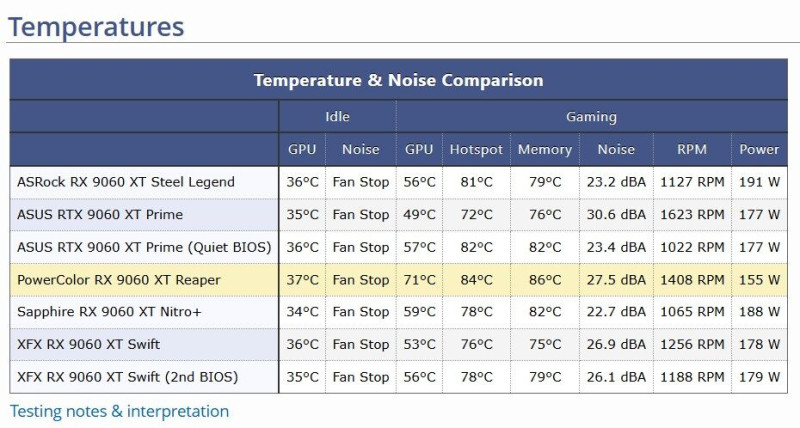The height and width of the screenshot is (428, 800).
Task: Click the Gaming group header
Action: [x=591, y=117]
